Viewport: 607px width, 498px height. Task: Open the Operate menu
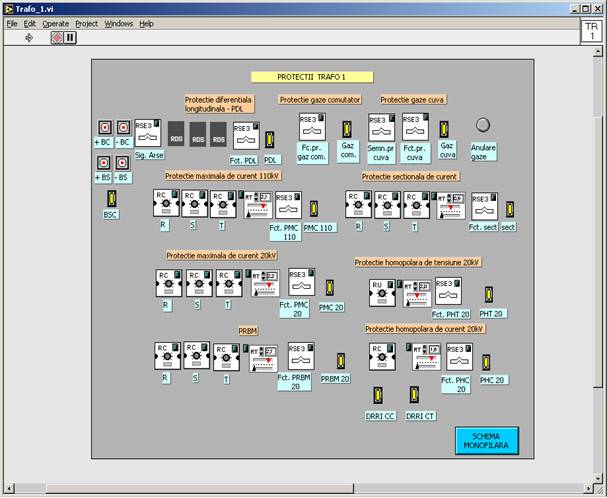(55, 22)
